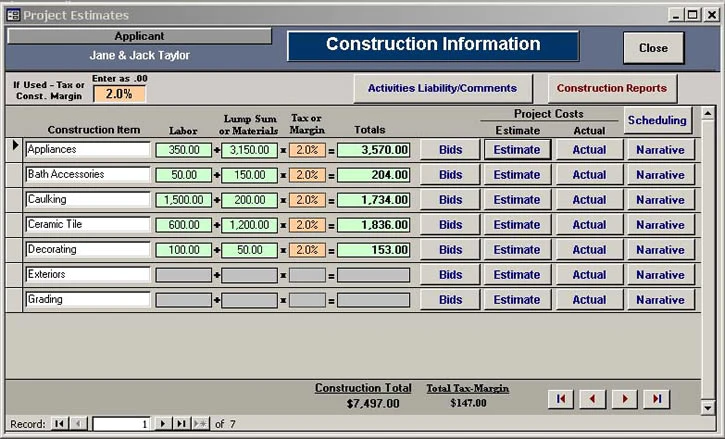Select the Appliances row record selector
Viewport: 725px width, 439px height.
14,149
